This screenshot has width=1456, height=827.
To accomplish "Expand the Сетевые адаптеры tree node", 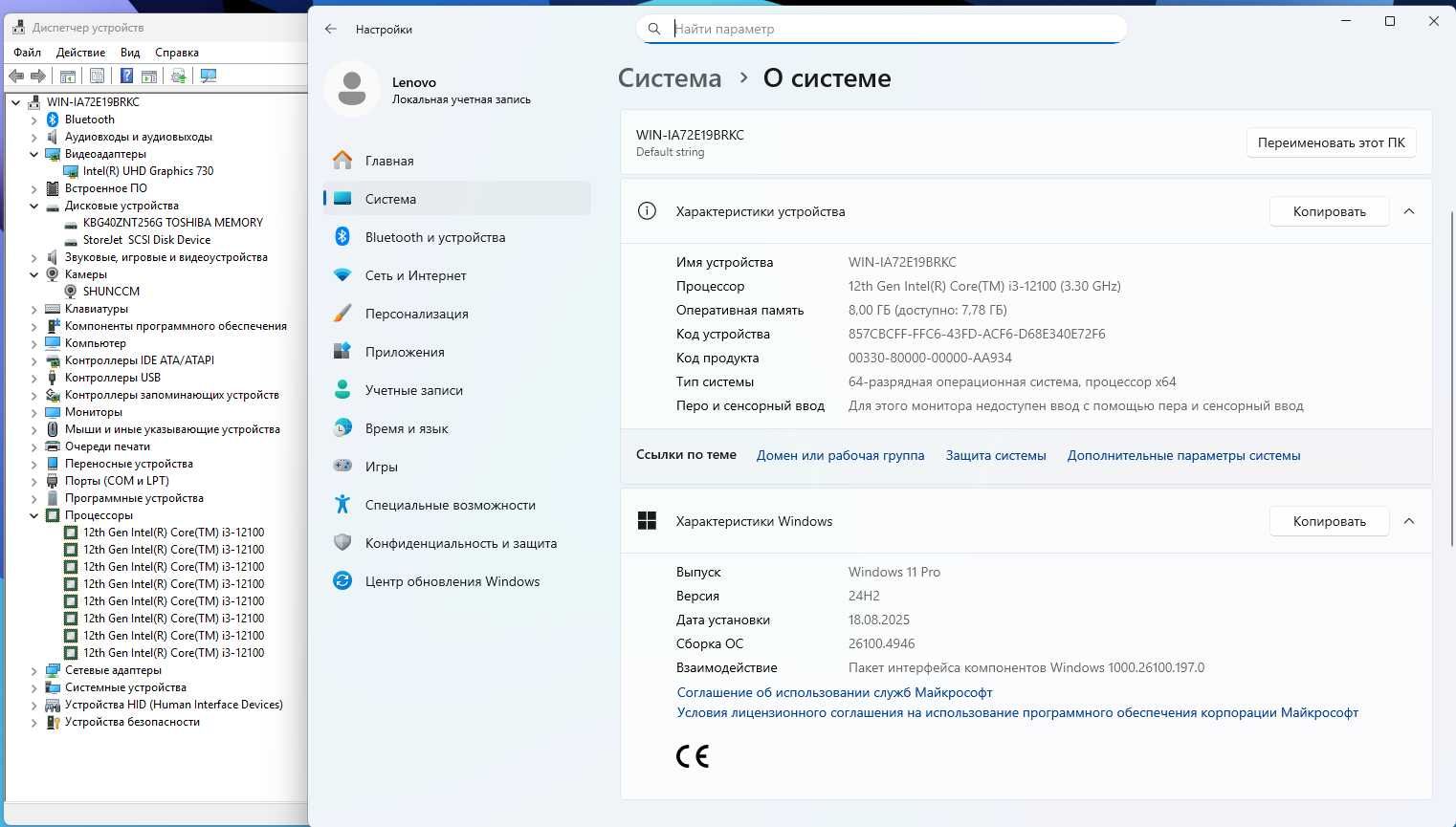I will (x=34, y=670).
